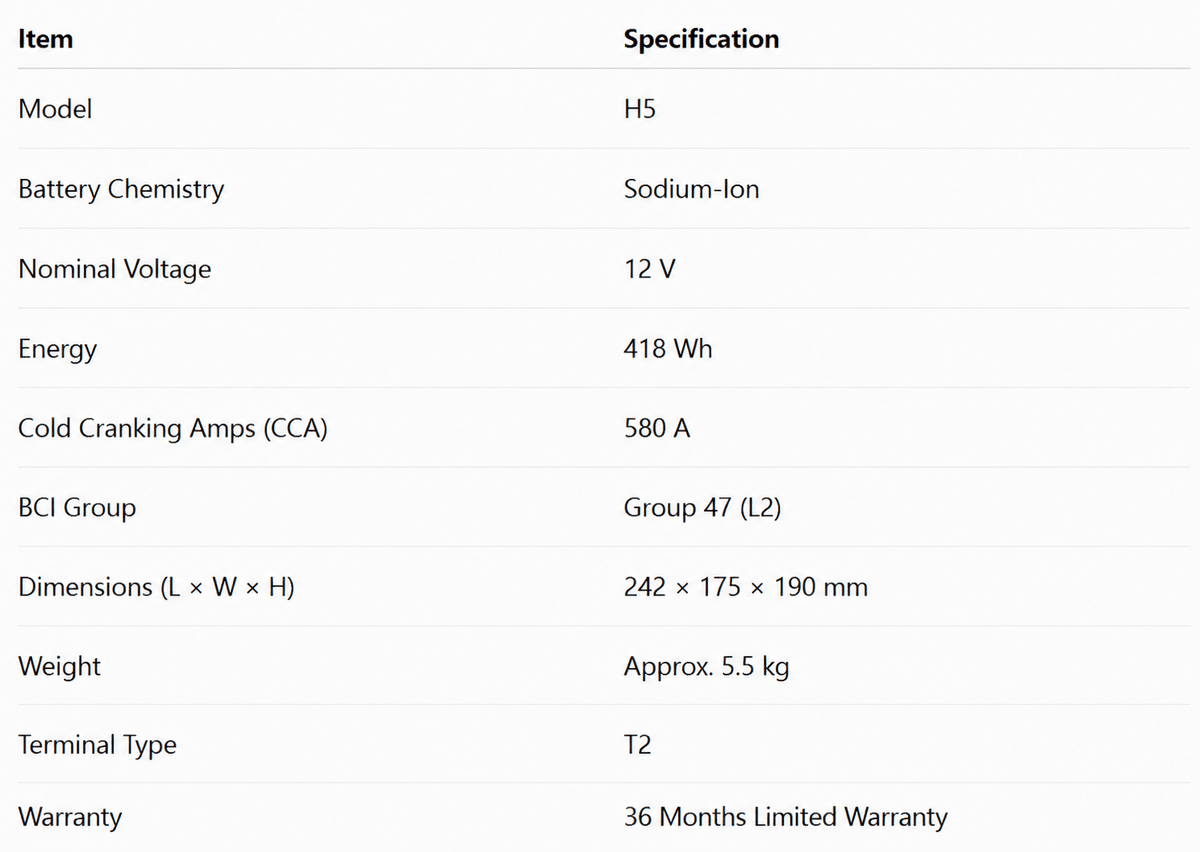Image resolution: width=1200 pixels, height=852 pixels.
Task: Click the Sodium-Ion specification value
Action: pos(691,189)
